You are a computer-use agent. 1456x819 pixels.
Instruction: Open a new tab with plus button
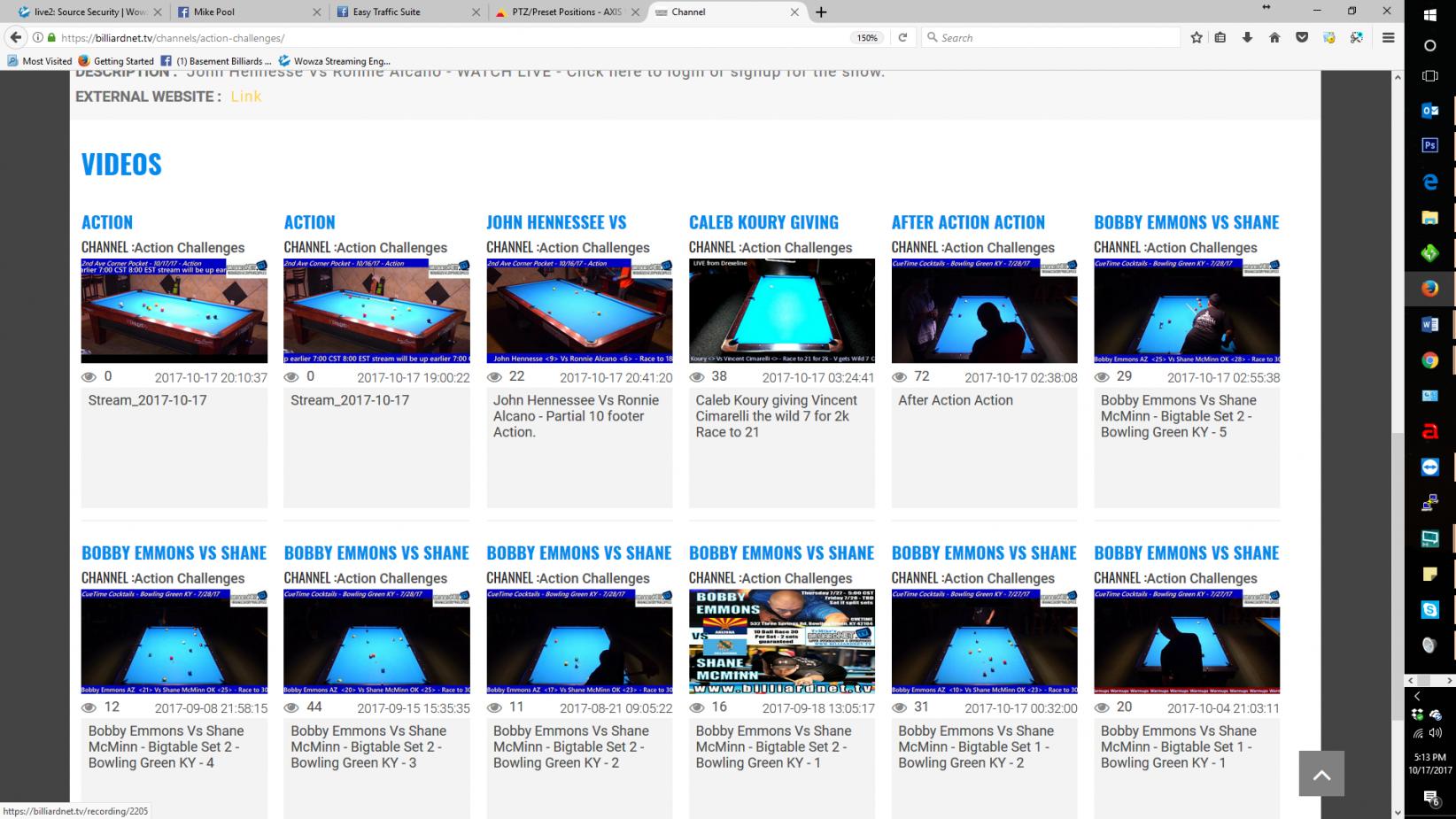click(821, 12)
